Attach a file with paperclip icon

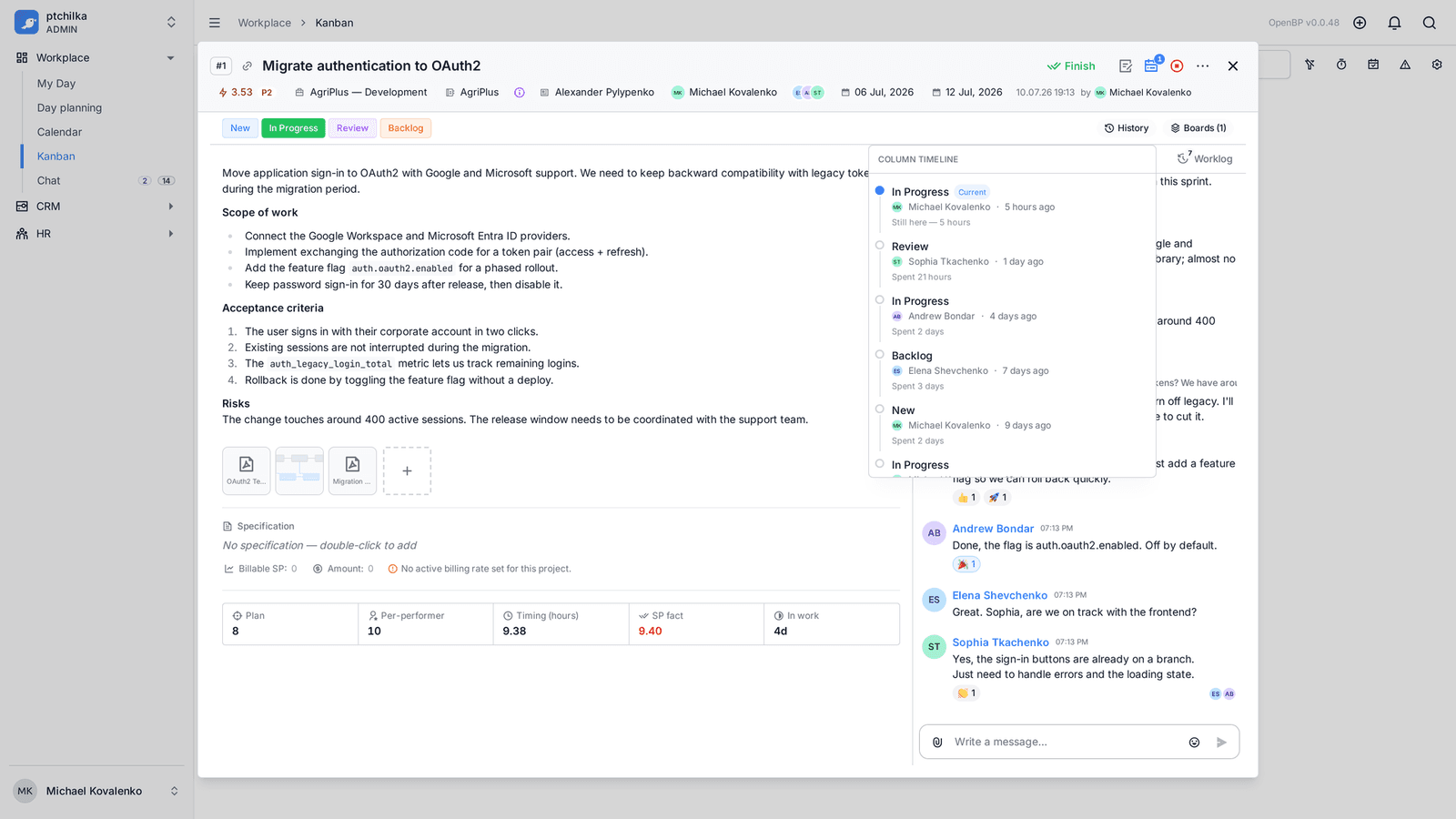pyautogui.click(x=937, y=743)
